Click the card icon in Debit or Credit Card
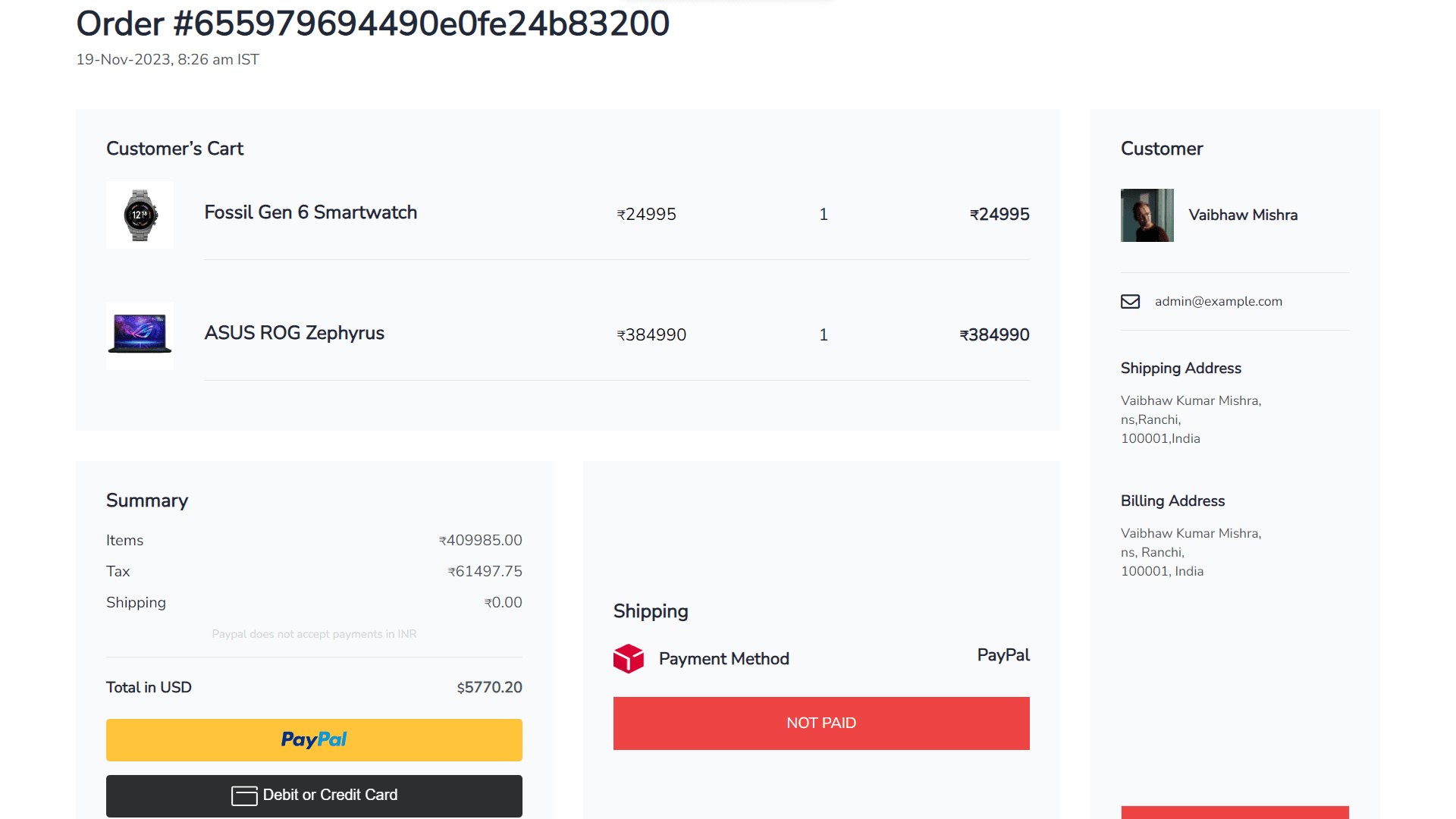1456x819 pixels. click(x=244, y=795)
